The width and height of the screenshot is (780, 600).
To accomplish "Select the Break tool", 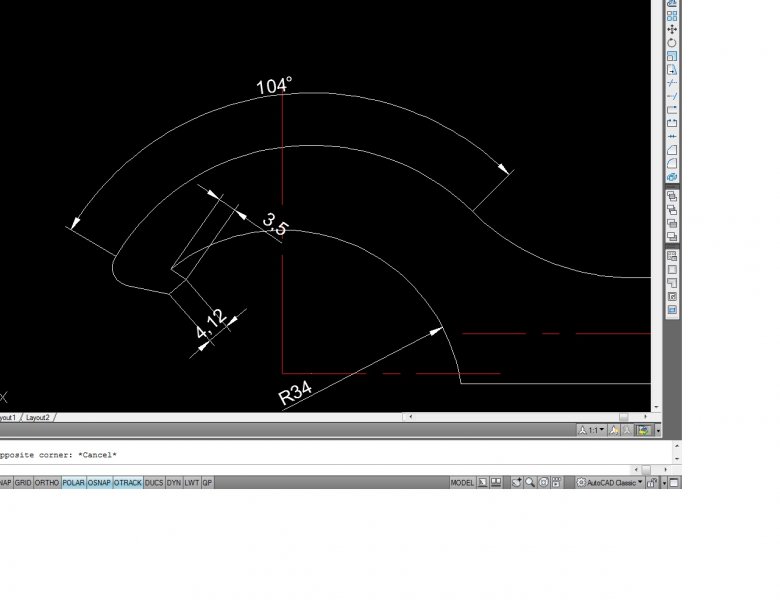I will pos(672,123).
